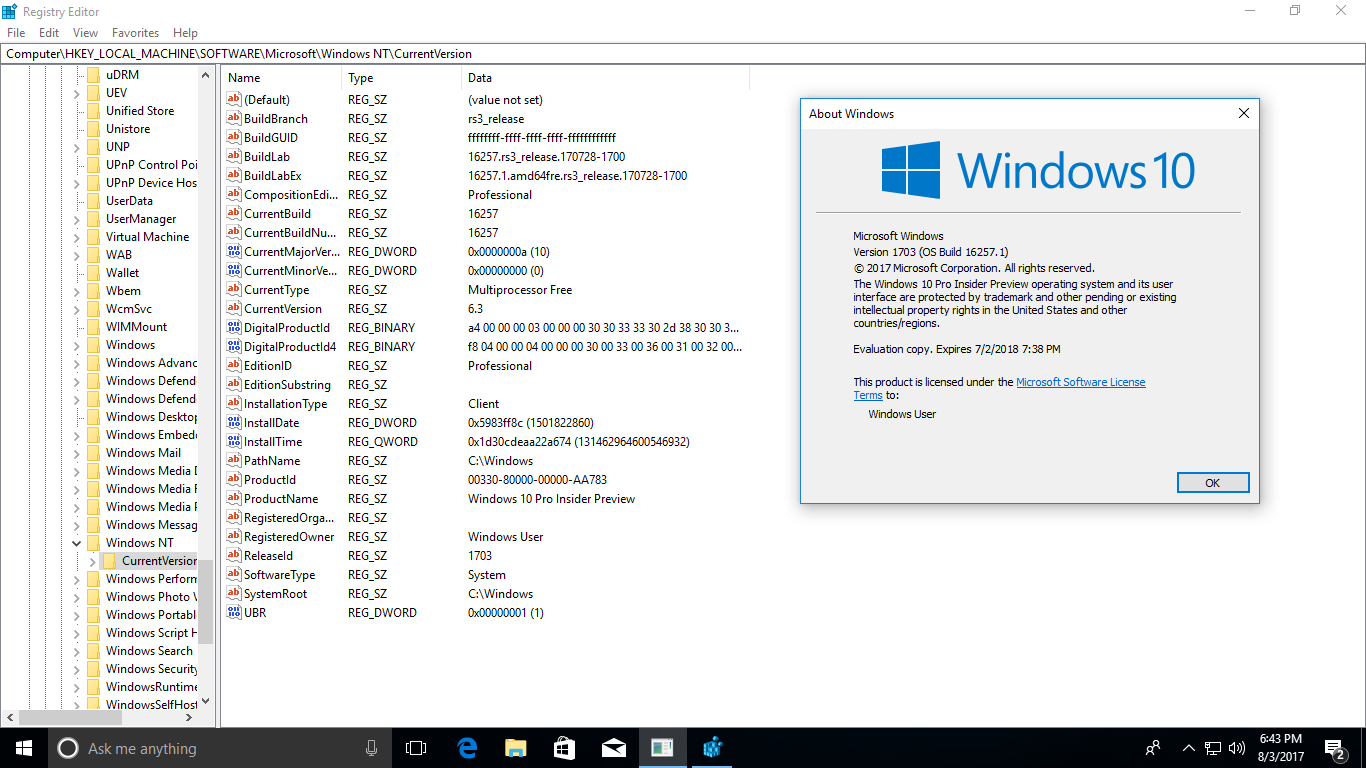Open the Start menu
The width and height of the screenshot is (1366, 768).
[23, 748]
